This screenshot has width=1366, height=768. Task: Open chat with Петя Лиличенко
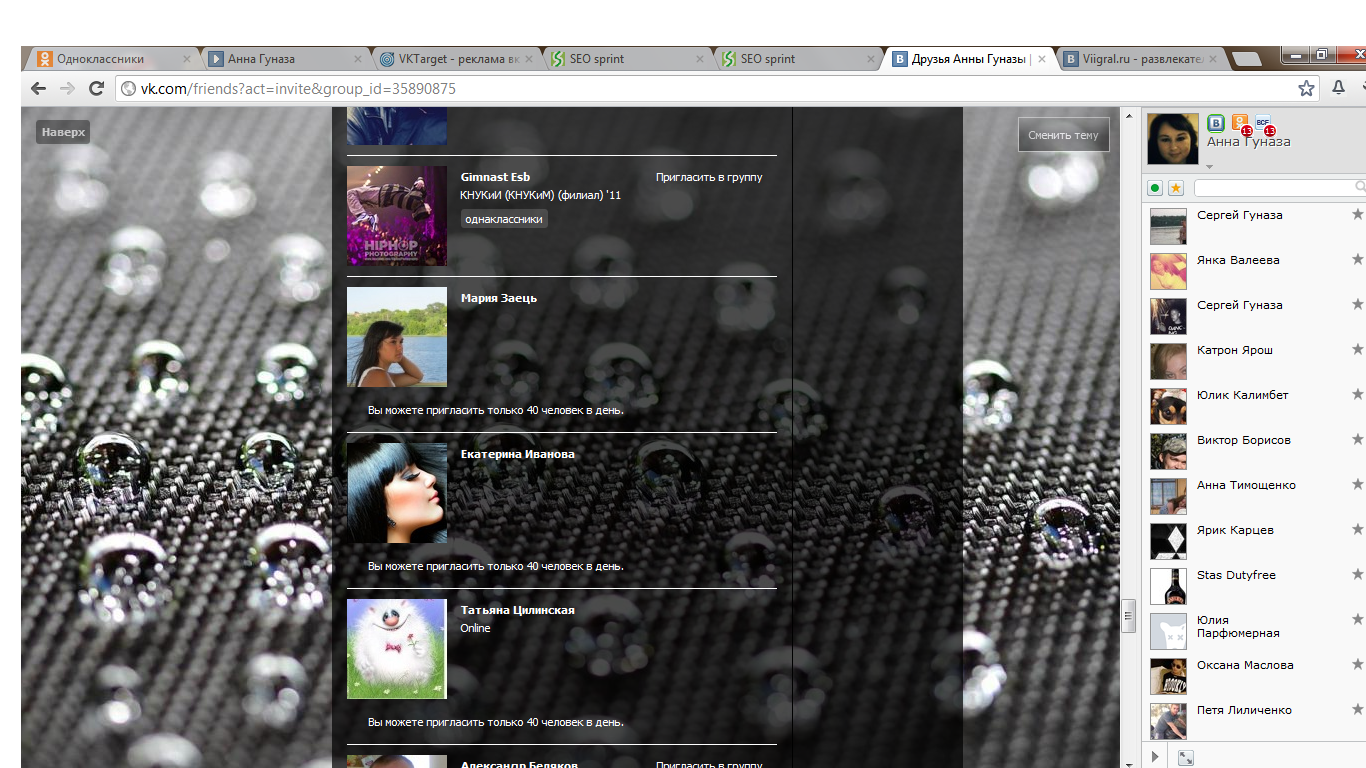click(1244, 710)
